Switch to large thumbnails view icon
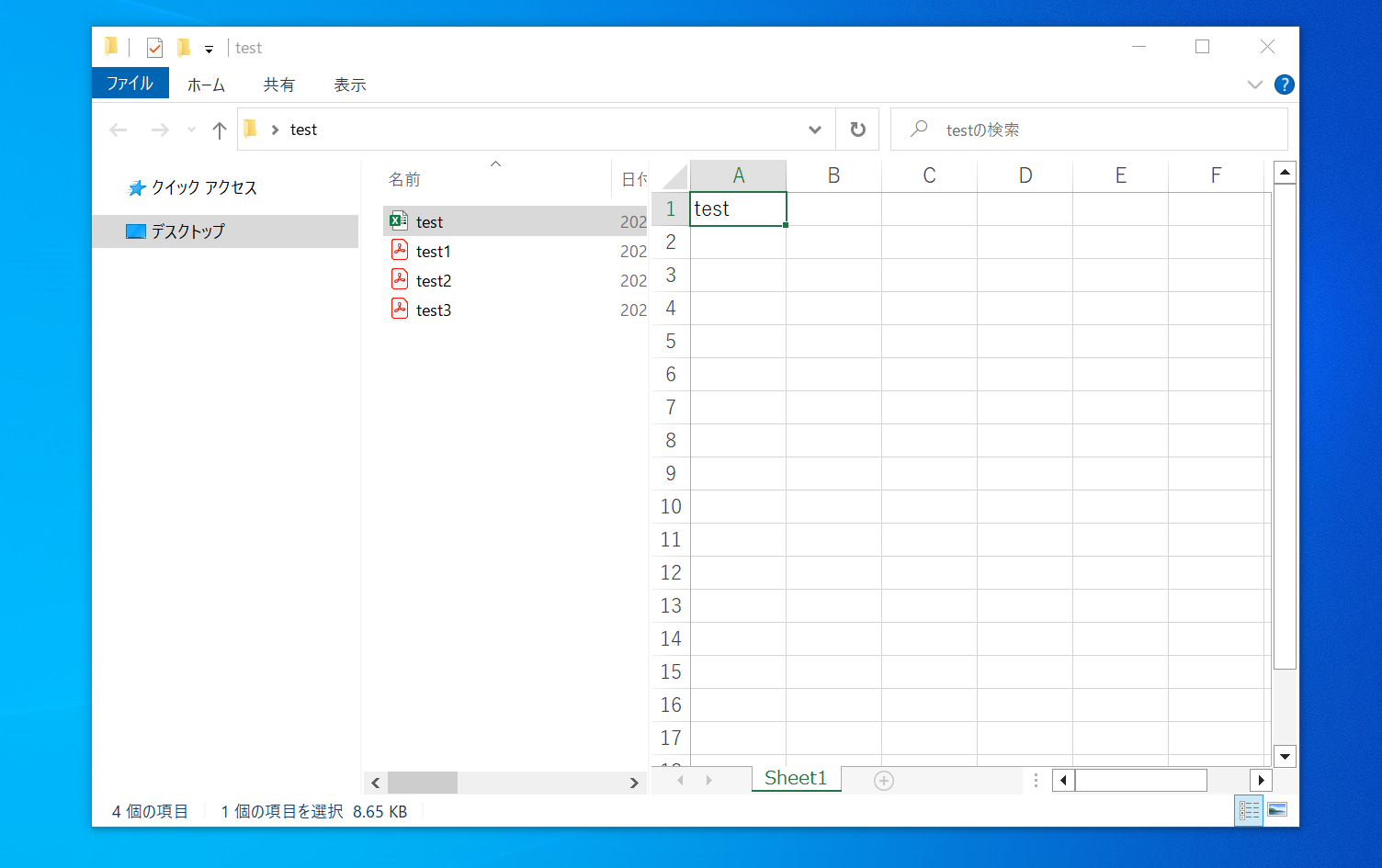Viewport: 1382px width, 868px height. coord(1276,810)
